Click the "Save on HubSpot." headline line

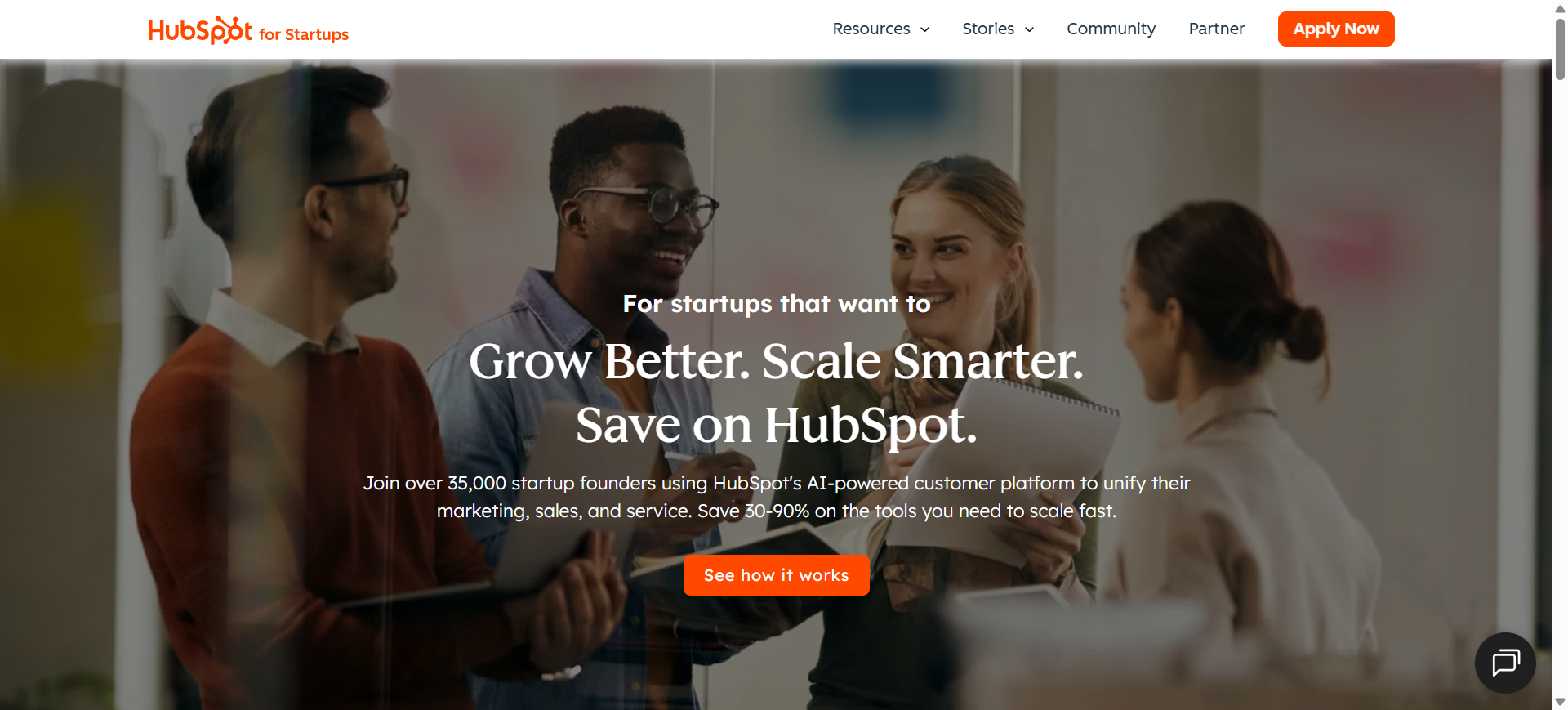pos(776,425)
